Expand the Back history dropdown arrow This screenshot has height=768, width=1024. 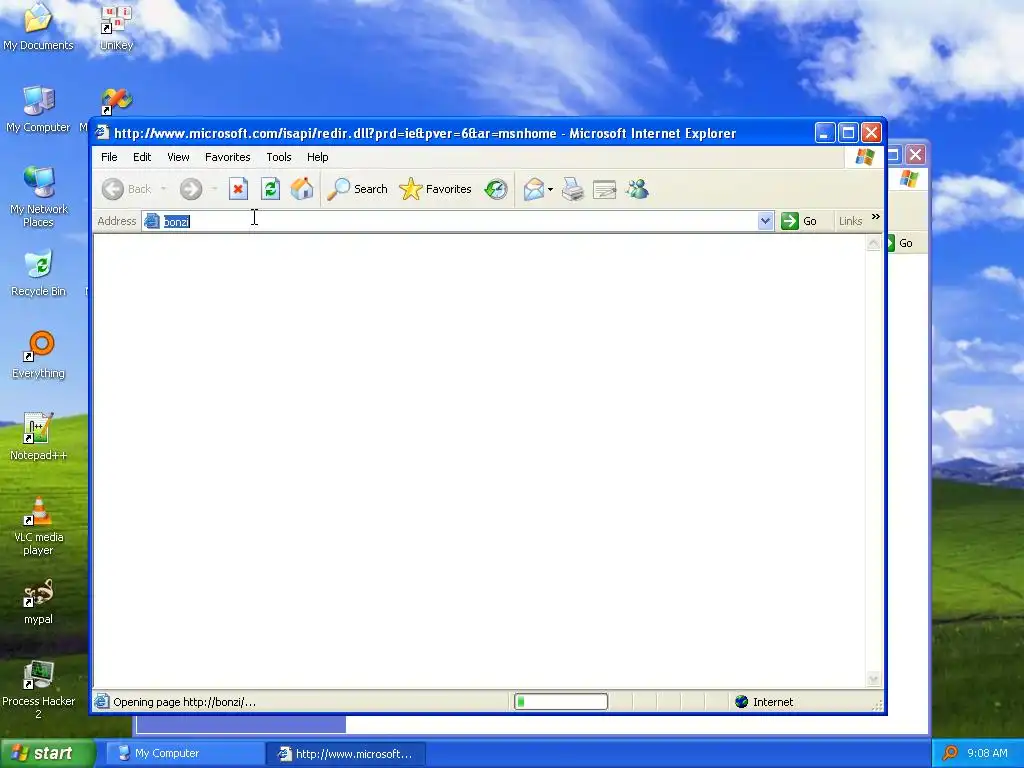[163, 189]
